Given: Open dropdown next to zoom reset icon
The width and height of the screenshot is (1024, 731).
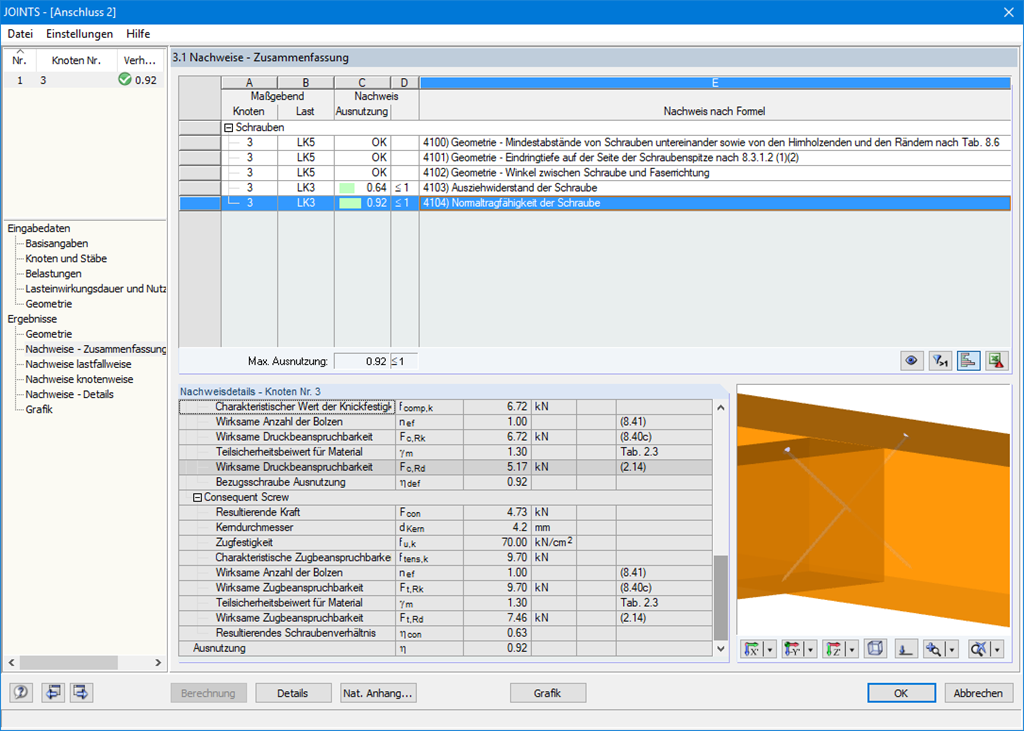Looking at the screenshot, I should pos(997,649).
